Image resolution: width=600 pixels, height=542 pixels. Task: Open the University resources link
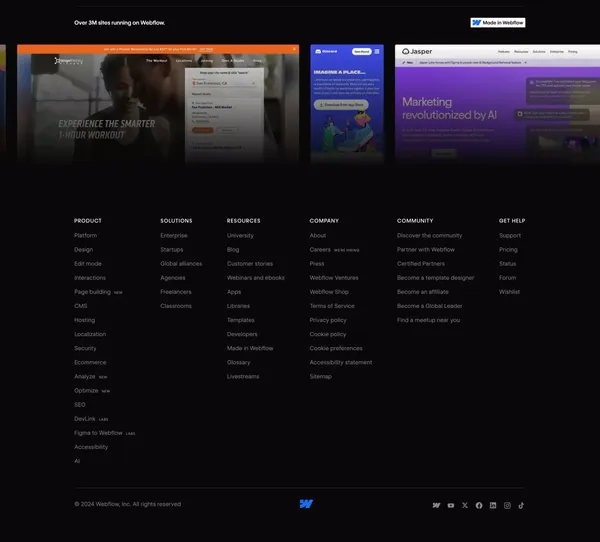click(240, 235)
